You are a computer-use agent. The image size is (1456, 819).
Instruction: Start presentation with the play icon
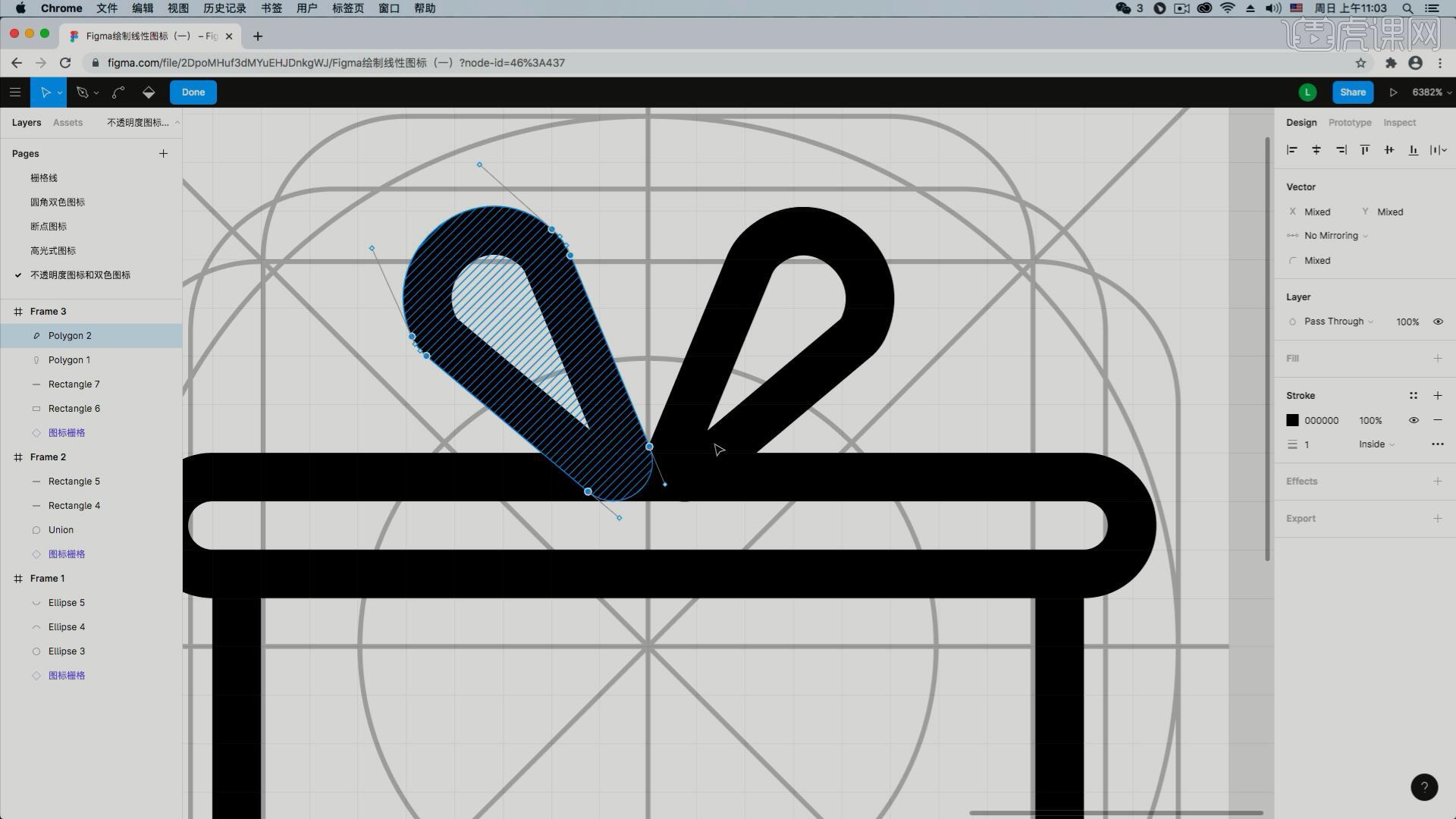(1393, 93)
